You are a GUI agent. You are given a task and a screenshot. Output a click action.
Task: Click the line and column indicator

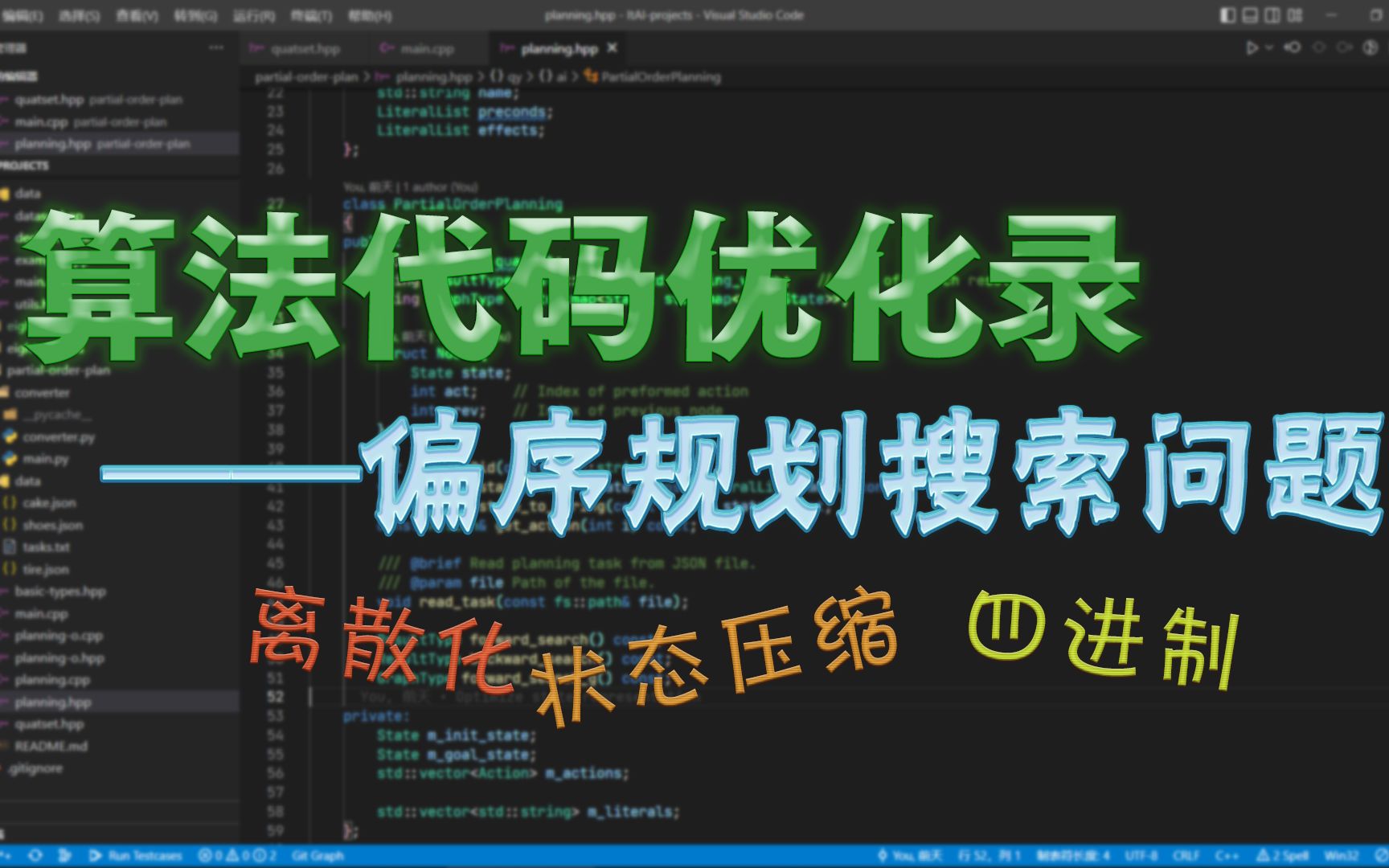point(989,856)
